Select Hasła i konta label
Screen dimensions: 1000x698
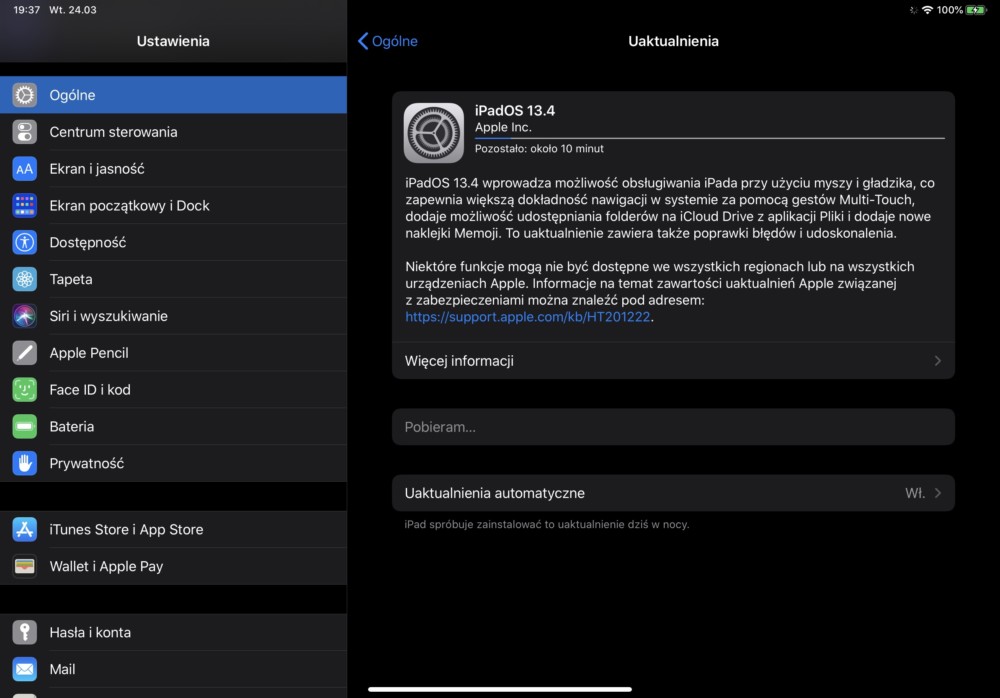90,632
